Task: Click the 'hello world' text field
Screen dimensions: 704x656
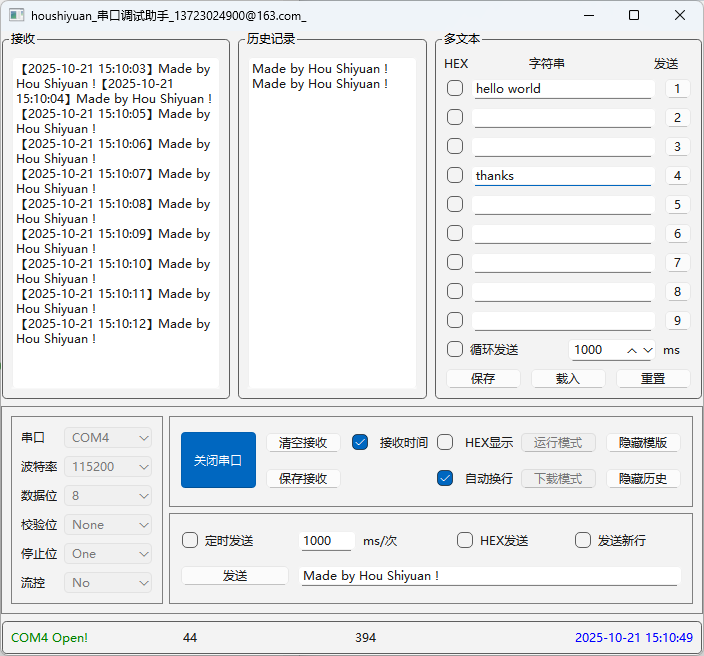Action: pos(563,89)
